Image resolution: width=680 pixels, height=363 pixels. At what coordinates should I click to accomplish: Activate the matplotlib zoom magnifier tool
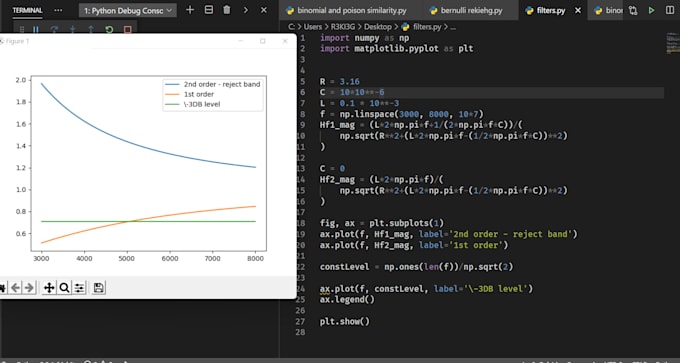[64, 288]
